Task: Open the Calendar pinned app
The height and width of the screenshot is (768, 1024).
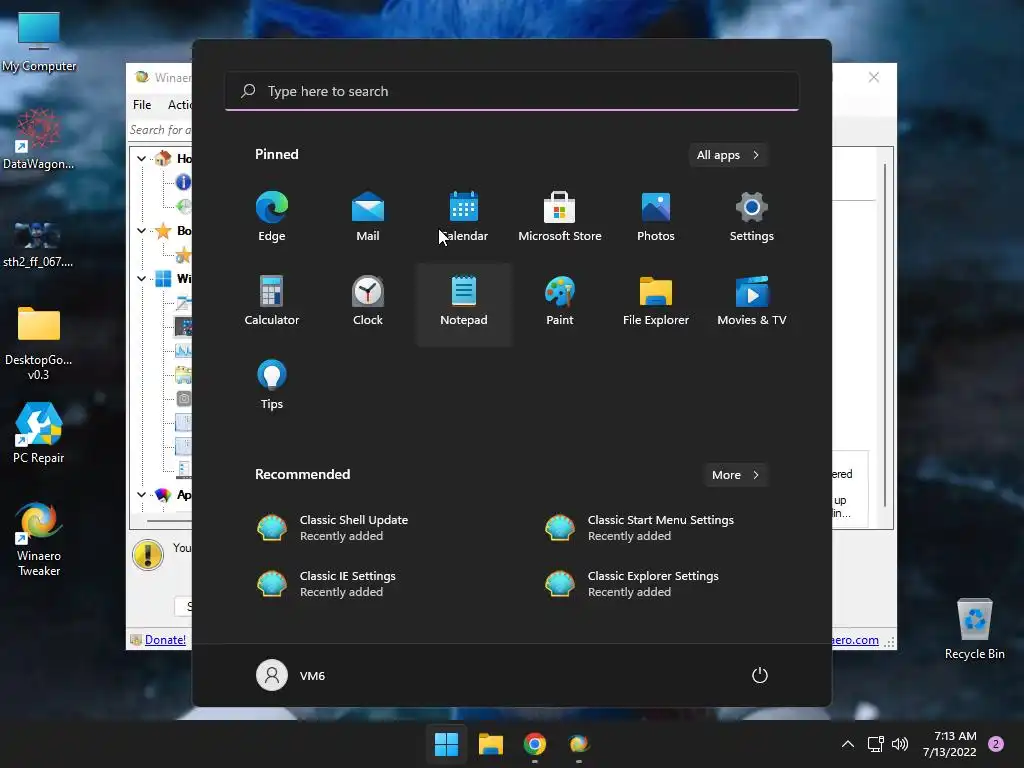Action: coord(464,217)
